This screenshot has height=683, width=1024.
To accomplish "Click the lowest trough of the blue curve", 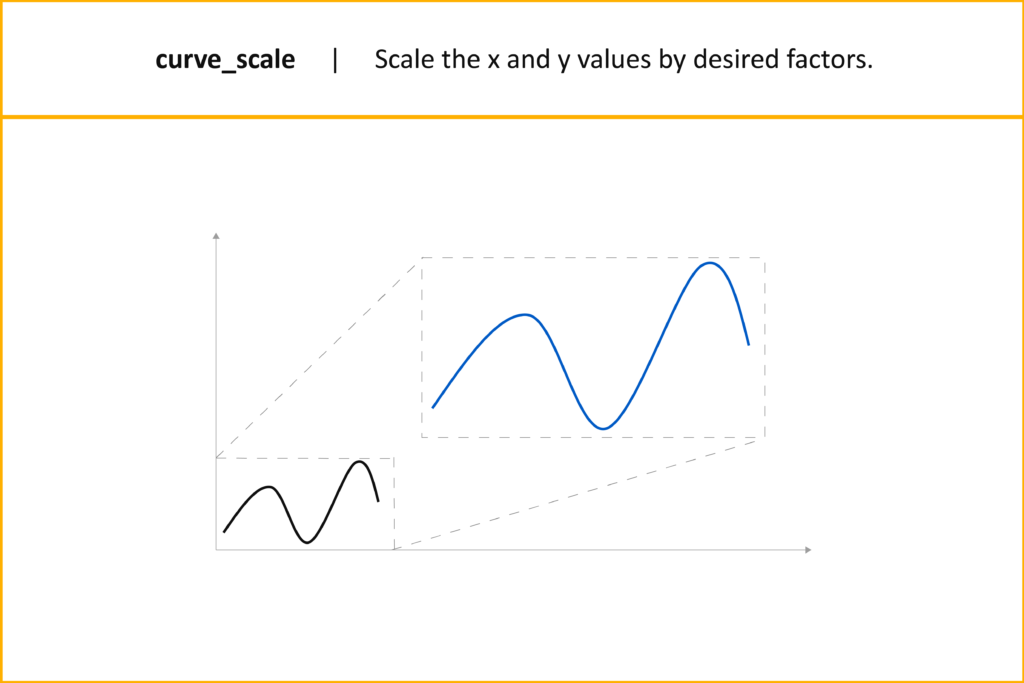I will (603, 428).
